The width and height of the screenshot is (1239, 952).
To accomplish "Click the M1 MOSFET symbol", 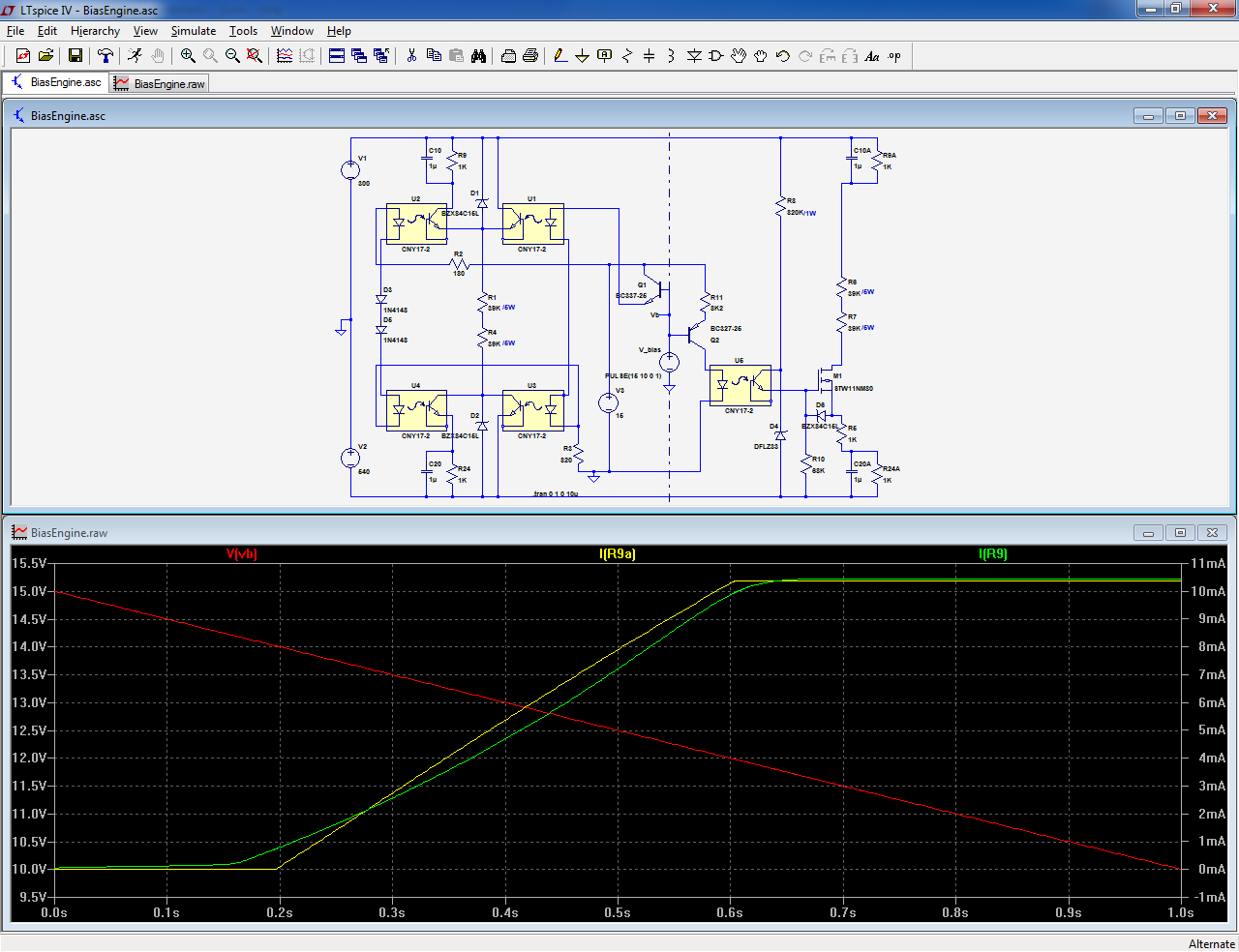I will pos(826,378).
